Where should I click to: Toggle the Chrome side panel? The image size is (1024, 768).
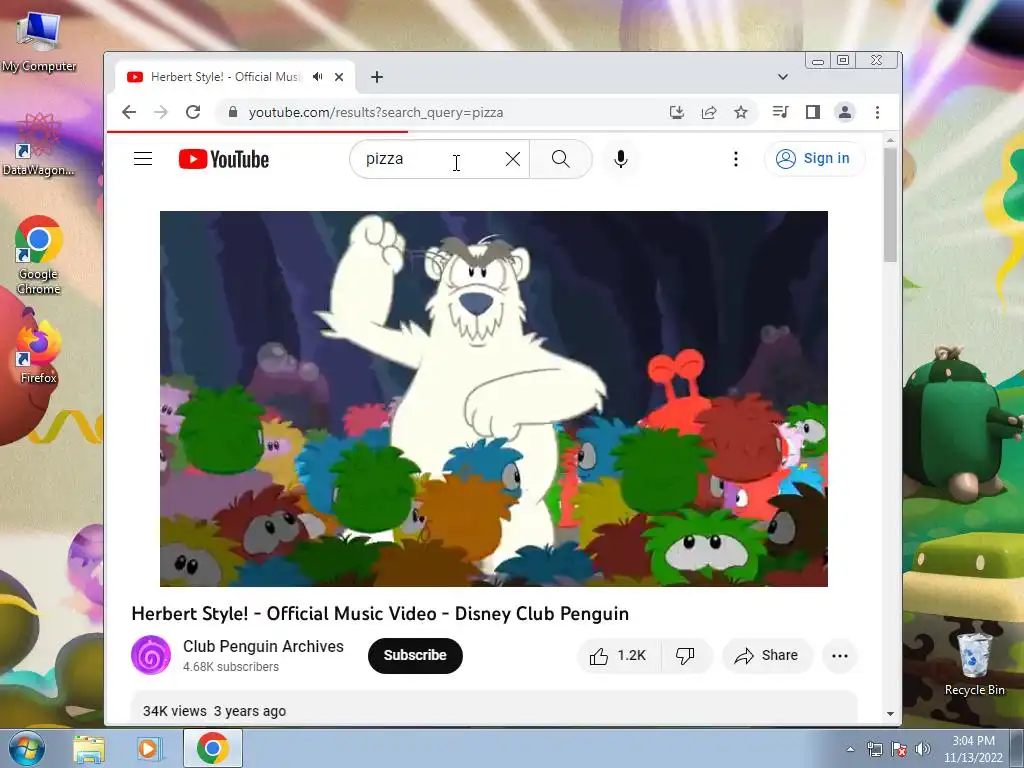point(812,112)
